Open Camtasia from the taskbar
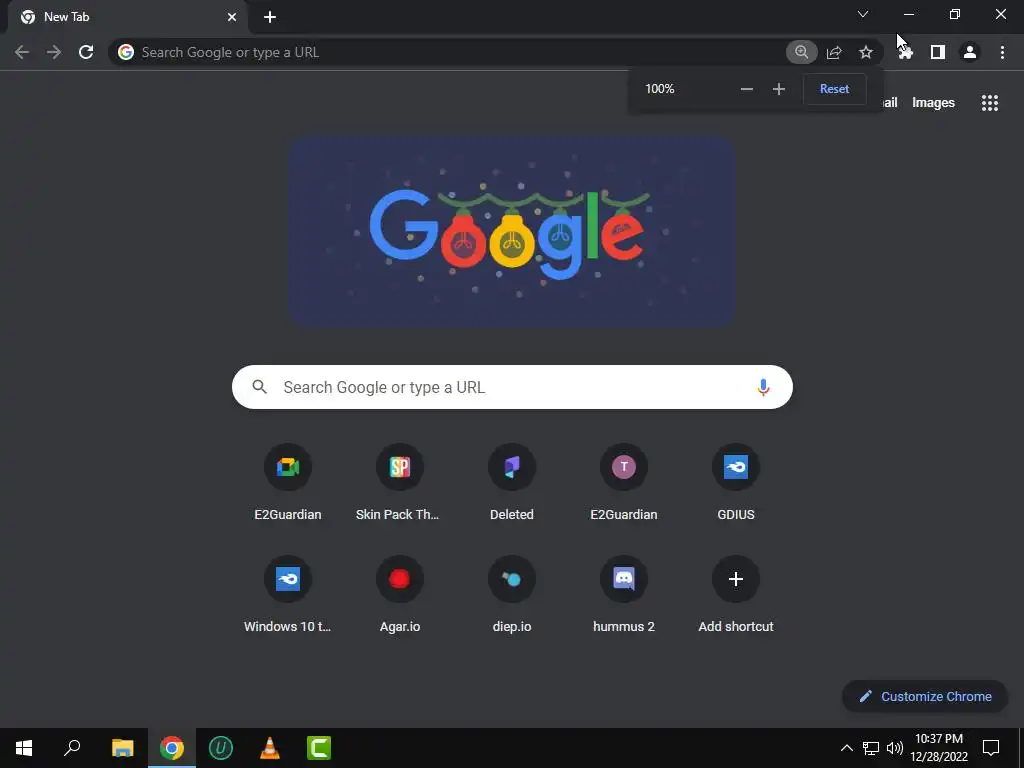The height and width of the screenshot is (768, 1024). coord(319,748)
